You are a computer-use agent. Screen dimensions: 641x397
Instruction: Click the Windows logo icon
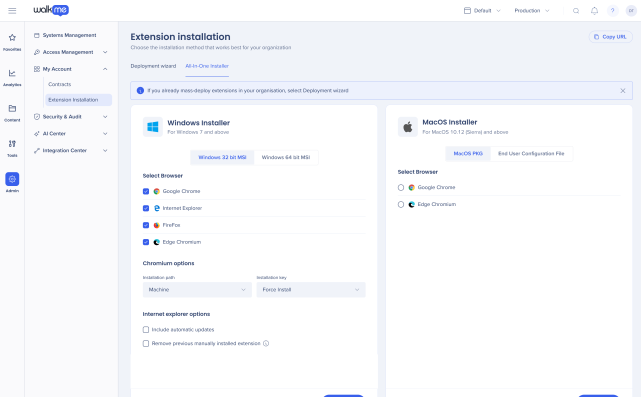[152, 127]
